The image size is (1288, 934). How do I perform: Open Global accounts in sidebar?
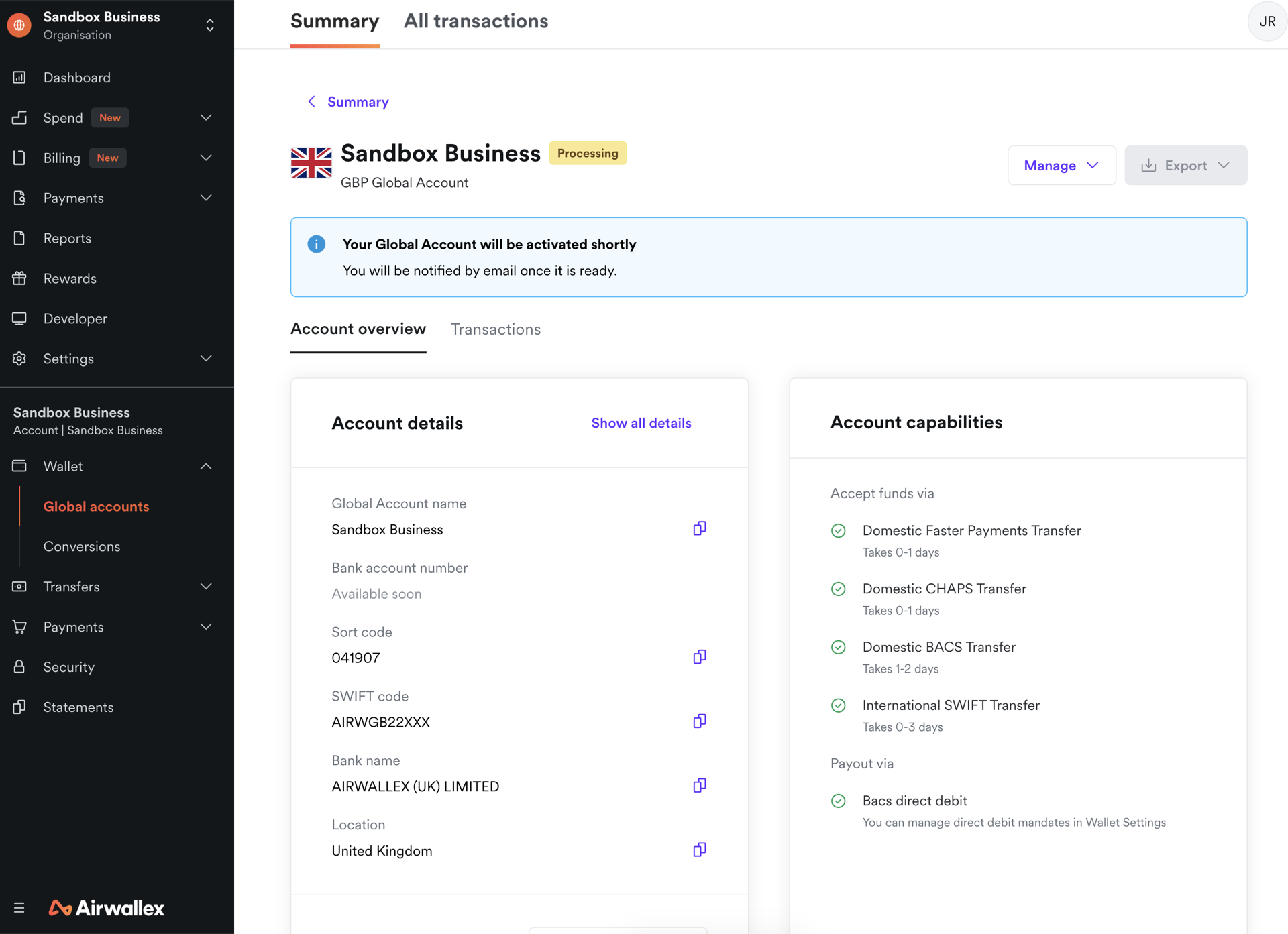(x=97, y=506)
